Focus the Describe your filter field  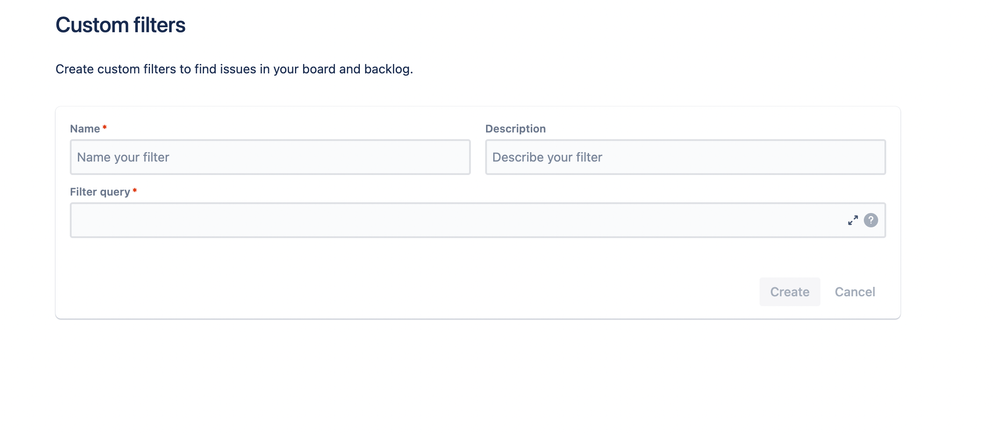[x=686, y=157]
